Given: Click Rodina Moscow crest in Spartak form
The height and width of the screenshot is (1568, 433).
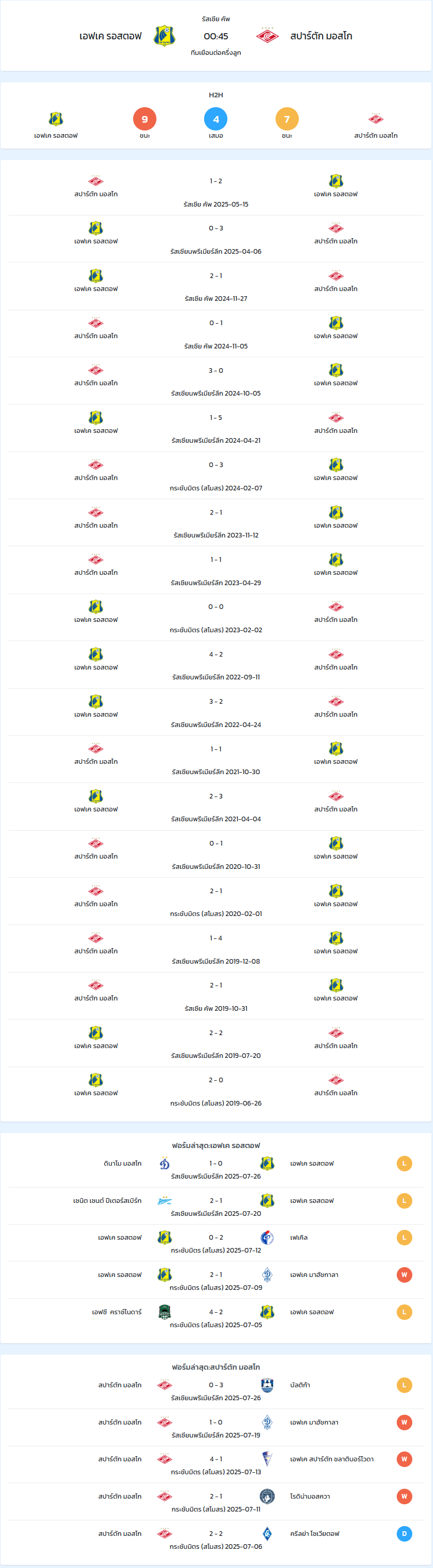Looking at the screenshot, I should [x=267, y=1496].
